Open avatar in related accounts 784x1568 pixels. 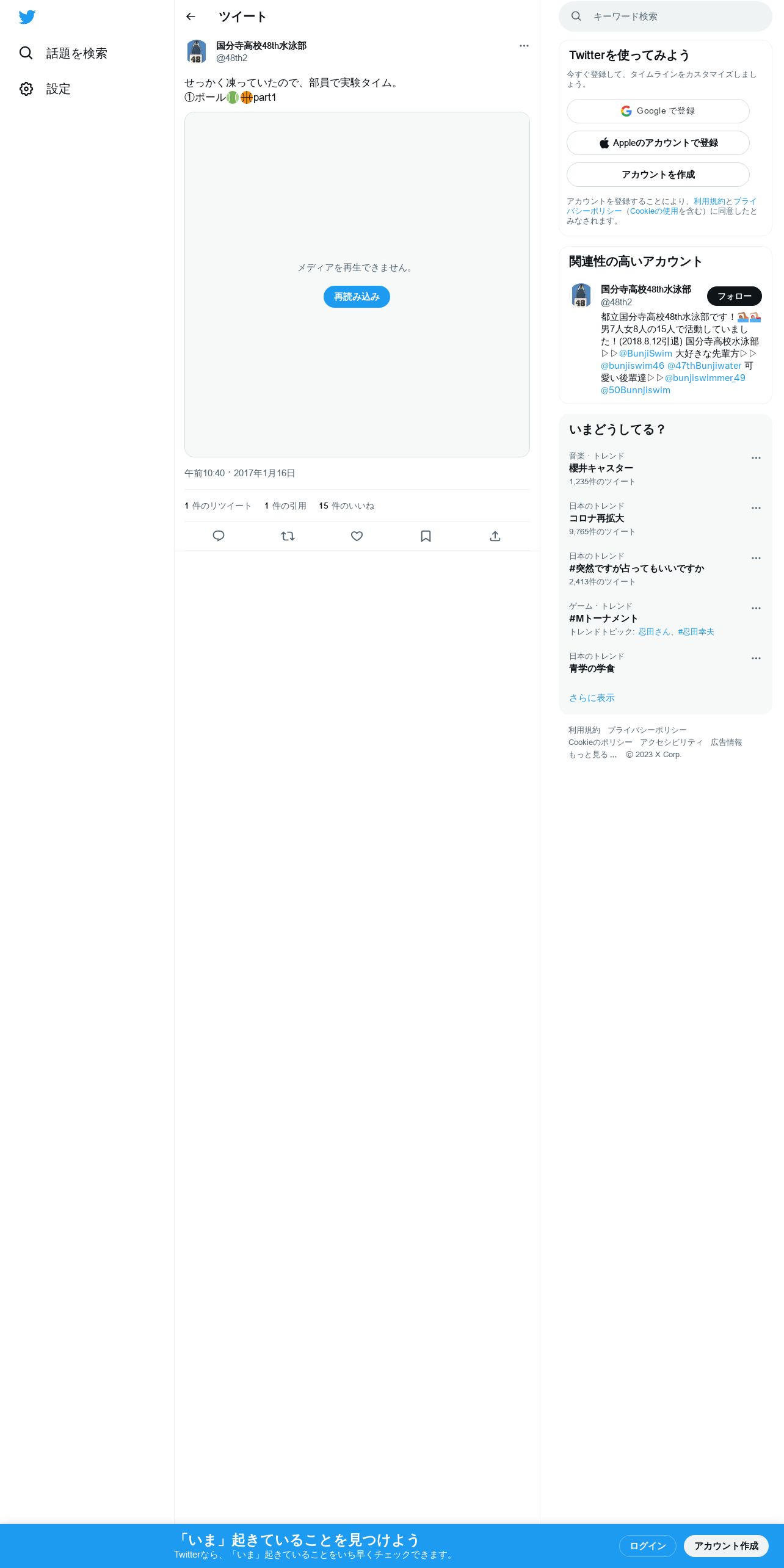(x=581, y=296)
